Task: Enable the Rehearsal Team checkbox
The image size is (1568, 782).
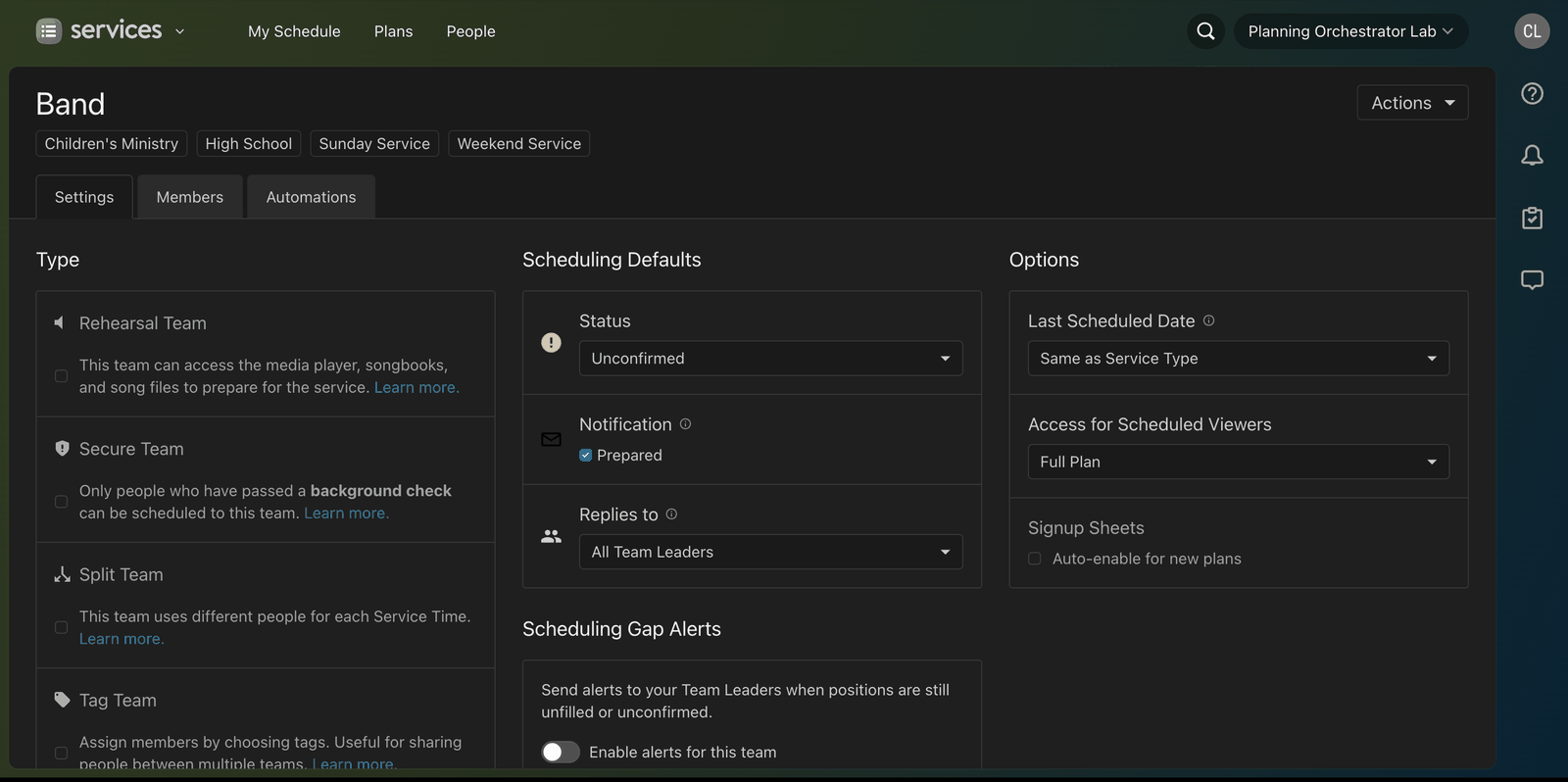Action: pos(61,376)
